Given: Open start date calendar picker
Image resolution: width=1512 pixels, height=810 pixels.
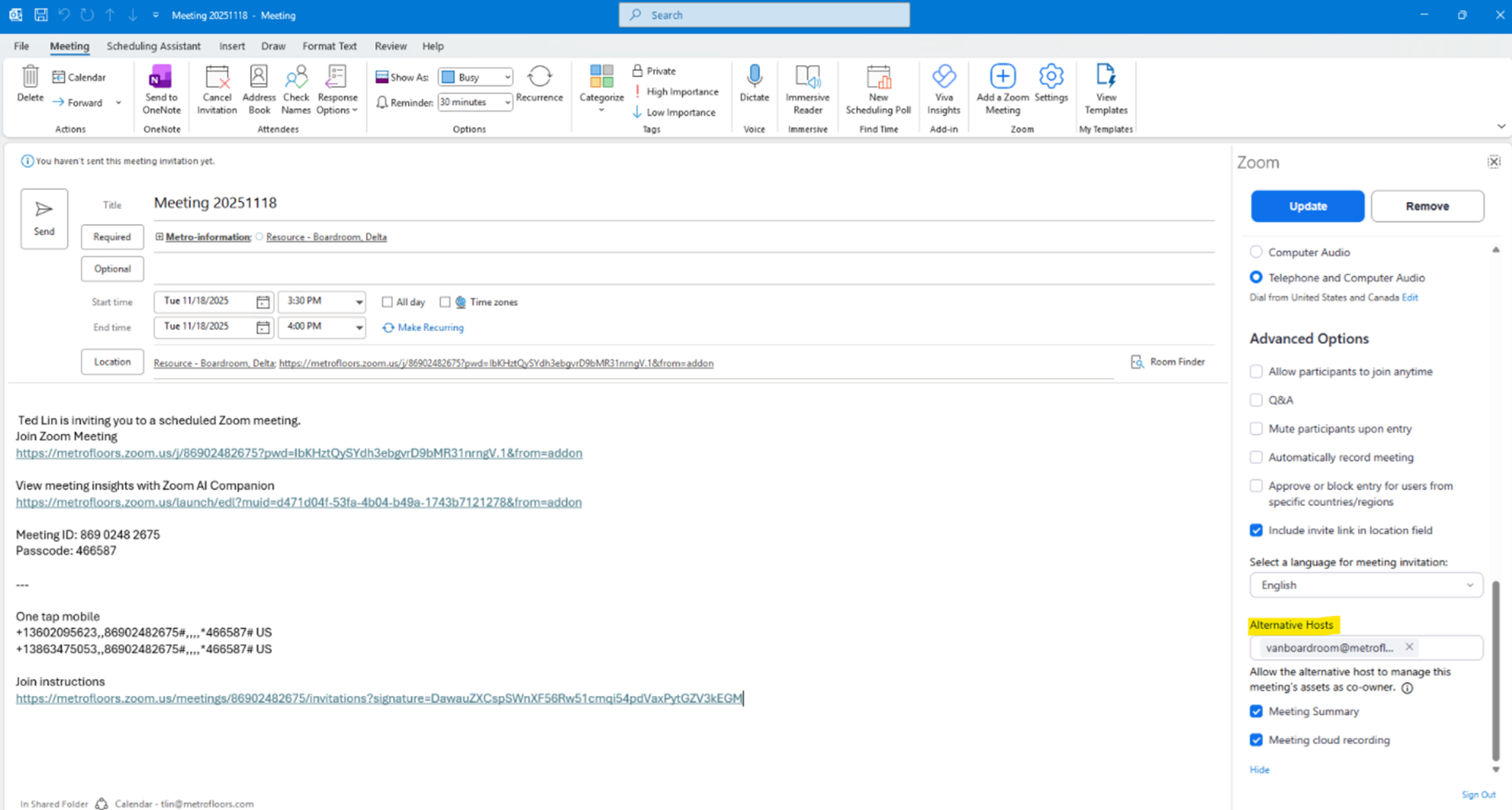Looking at the screenshot, I should (x=263, y=302).
